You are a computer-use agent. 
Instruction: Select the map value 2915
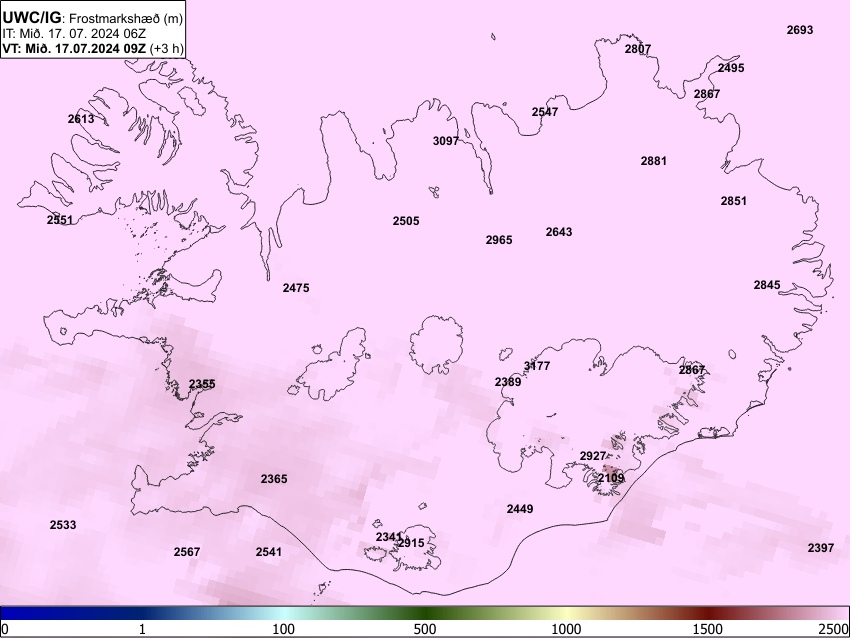(411, 543)
